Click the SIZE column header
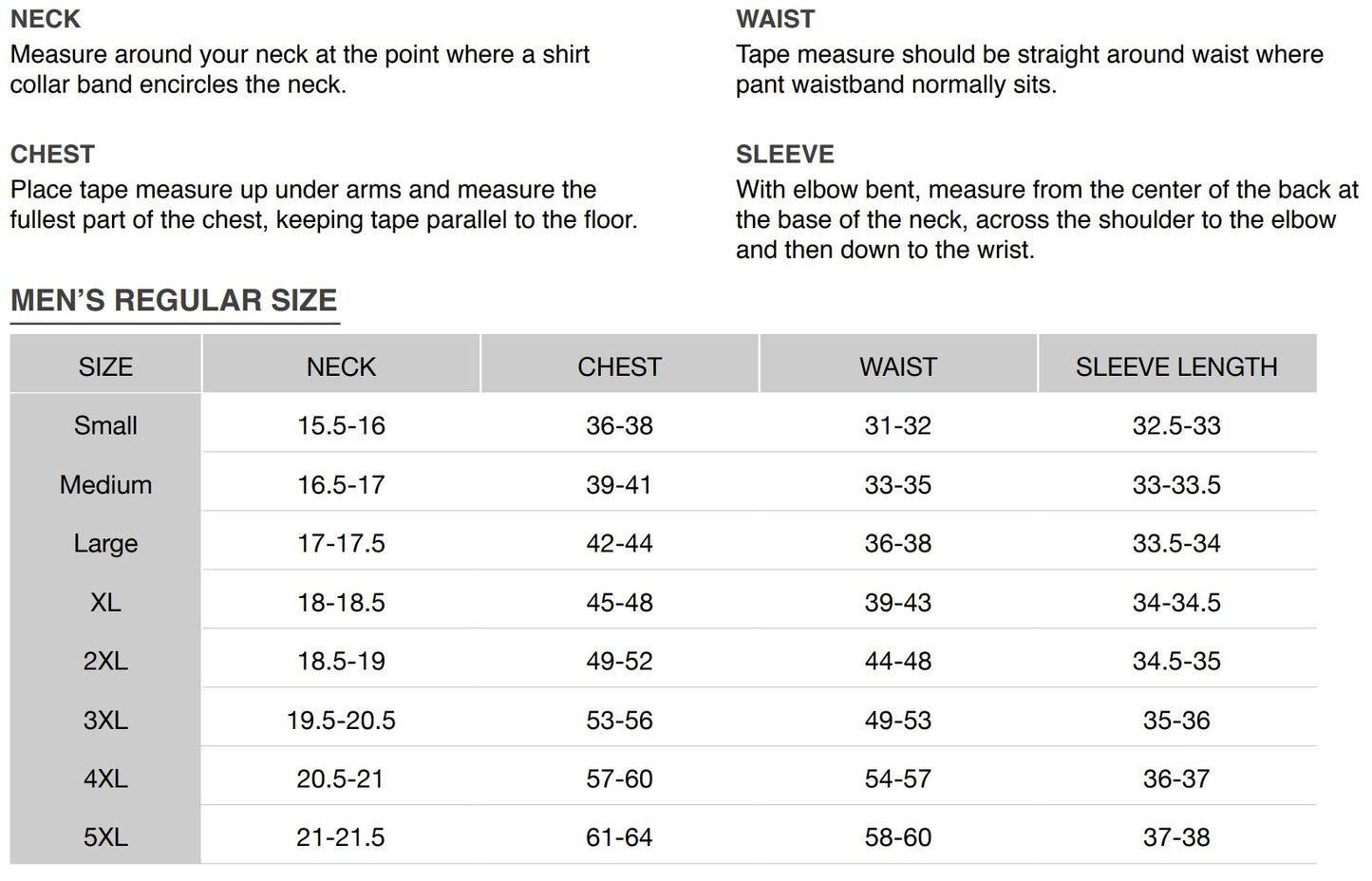The image size is (1372, 881). [105, 366]
